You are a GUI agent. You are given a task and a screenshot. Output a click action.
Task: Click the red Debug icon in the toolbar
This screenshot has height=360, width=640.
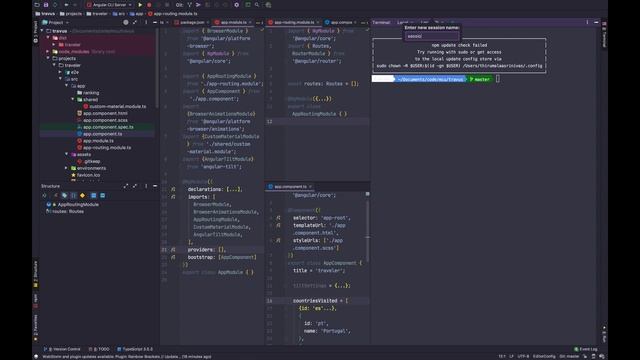pyautogui.click(x=149, y=5)
